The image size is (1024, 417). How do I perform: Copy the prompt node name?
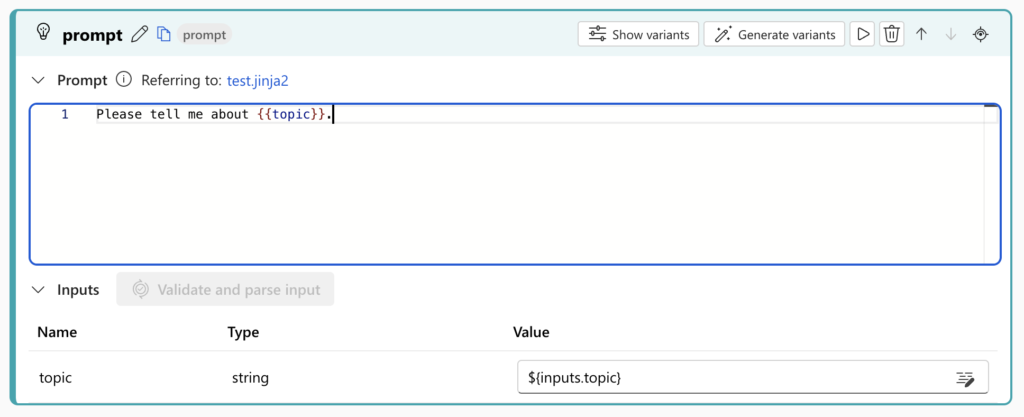coord(164,35)
